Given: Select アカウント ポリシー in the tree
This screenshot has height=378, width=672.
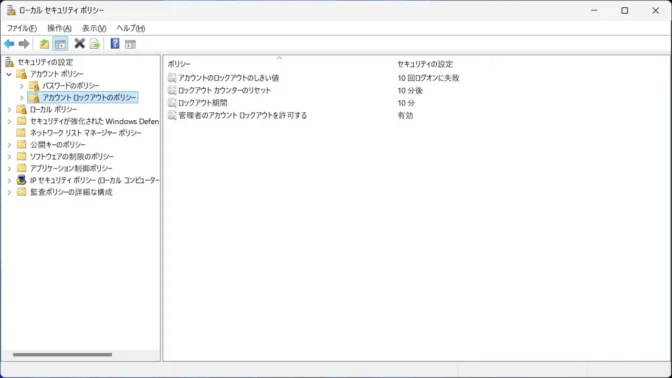Looking at the screenshot, I should tap(57, 74).
